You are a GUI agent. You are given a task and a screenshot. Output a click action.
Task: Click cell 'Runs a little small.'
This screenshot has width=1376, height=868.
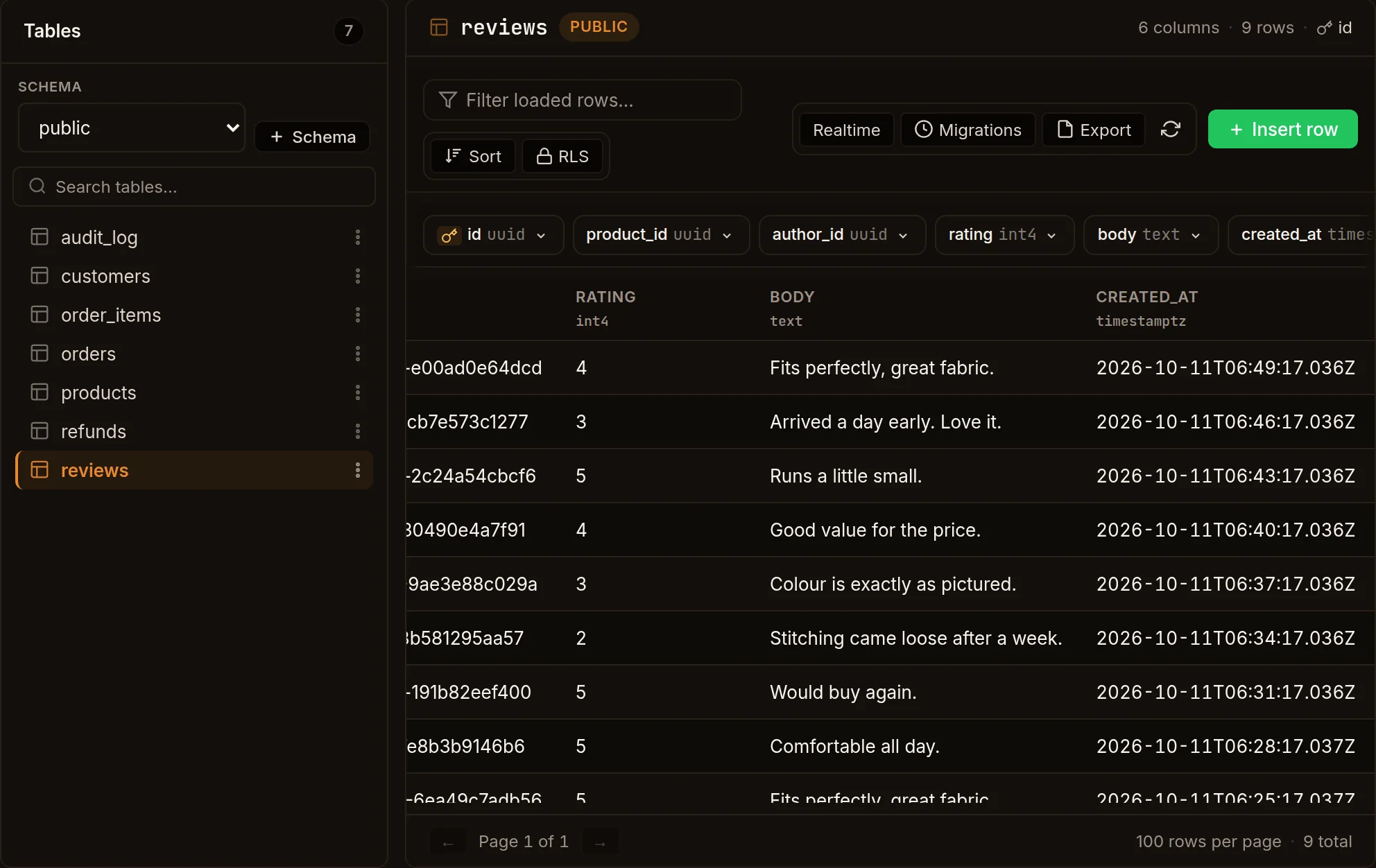tap(845, 476)
